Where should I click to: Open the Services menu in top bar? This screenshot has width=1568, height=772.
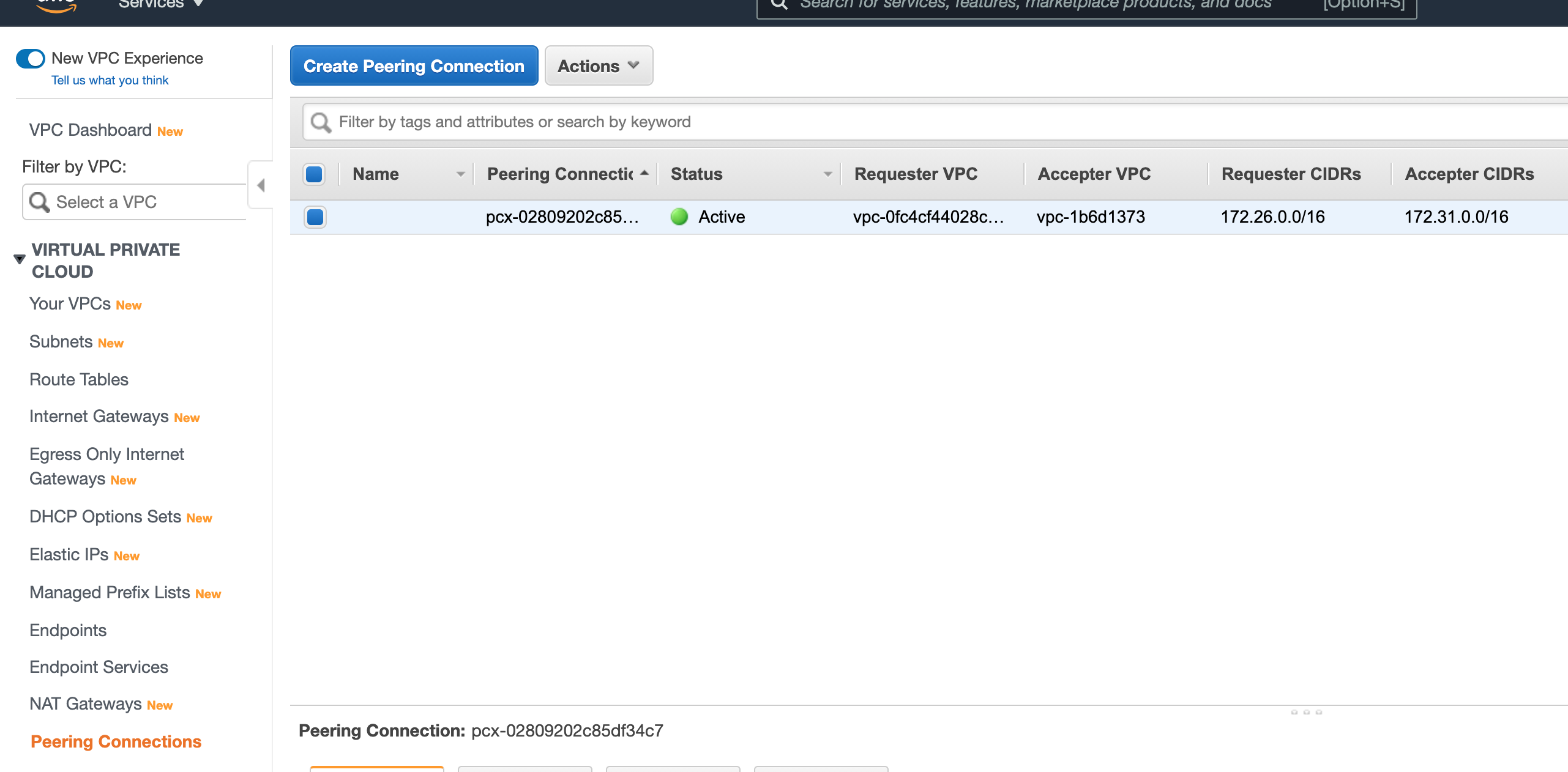pyautogui.click(x=160, y=4)
